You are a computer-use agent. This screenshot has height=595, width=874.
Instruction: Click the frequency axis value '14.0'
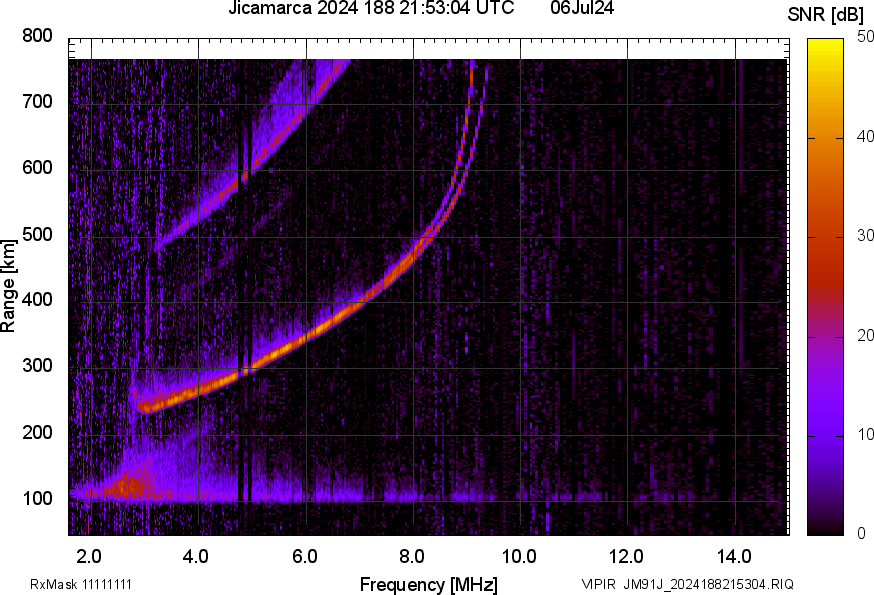pos(734,557)
